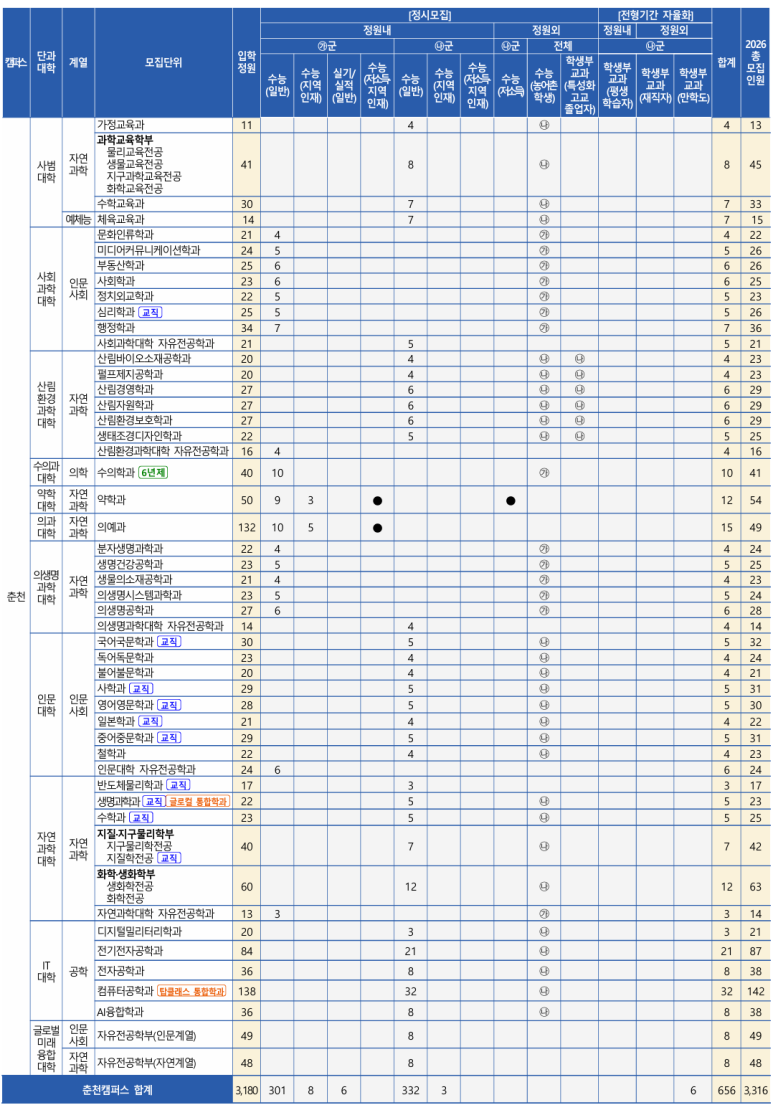773x1105 pixels.
Task: Click the 수능(농어촌학생) column header
Action: click(x=544, y=85)
